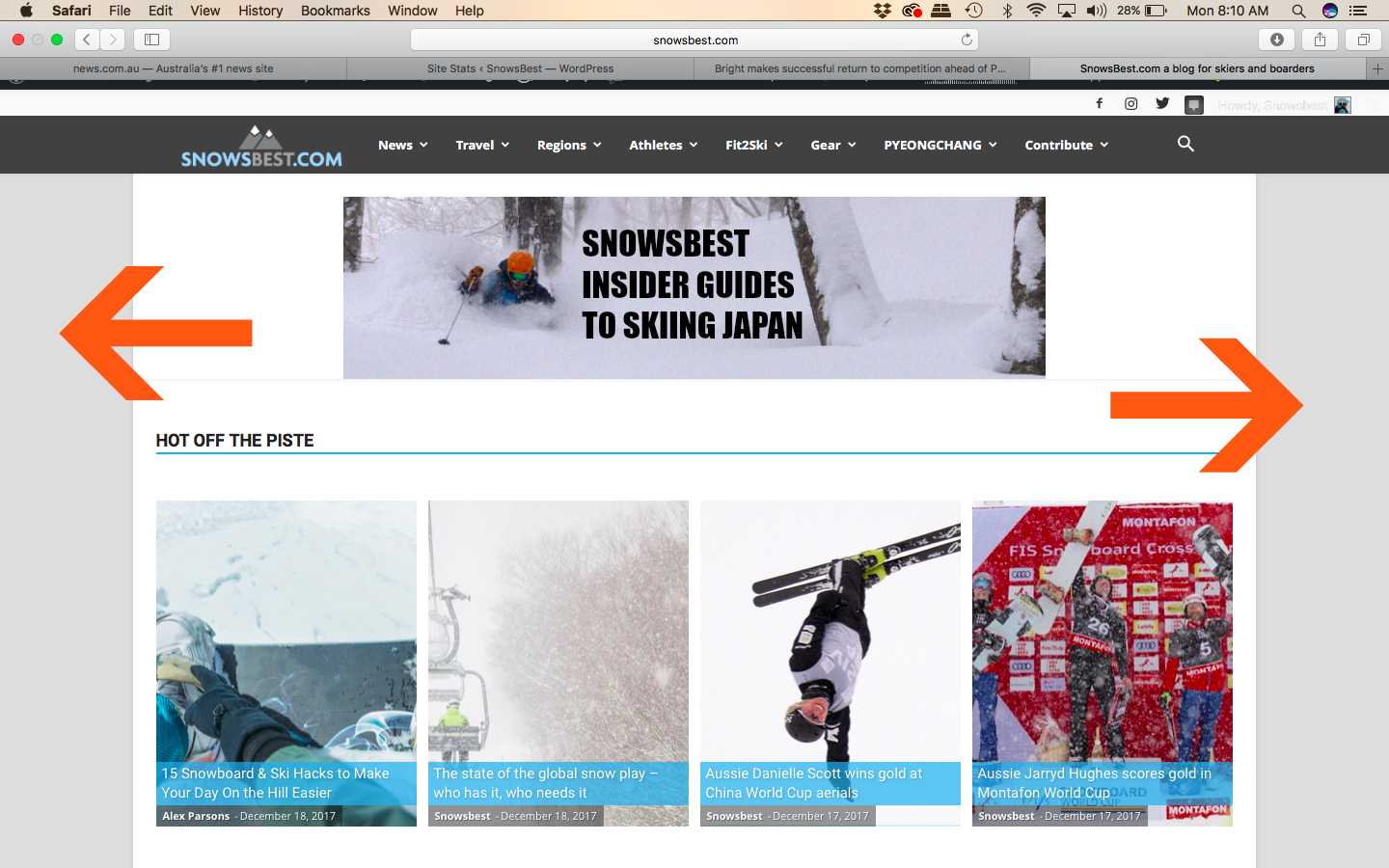
Task: Click the Safari forward arrow button
Action: click(113, 40)
